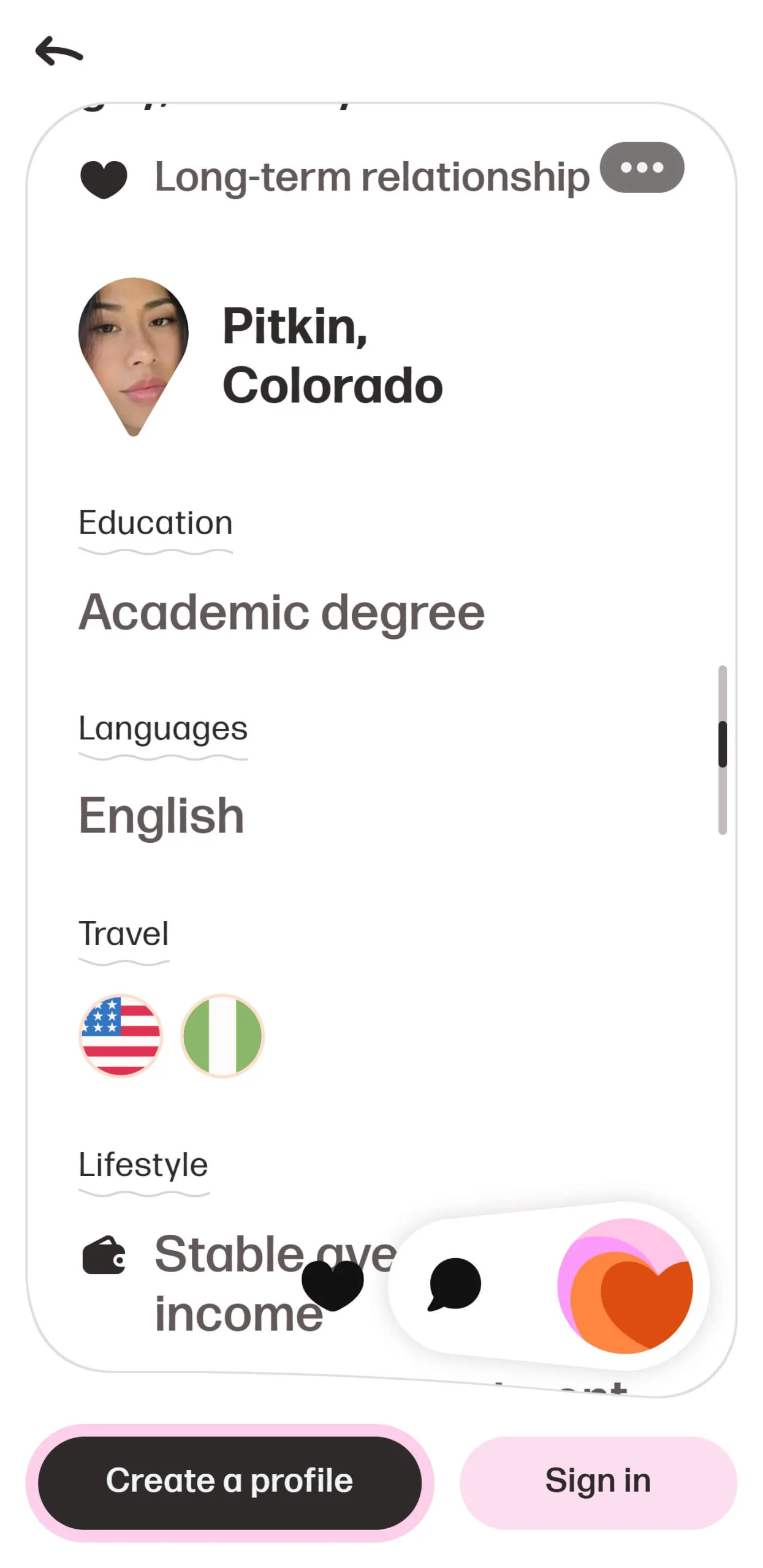Open chat with the speech bubble icon
Image resolution: width=763 pixels, height=1568 pixels.
(x=454, y=1284)
